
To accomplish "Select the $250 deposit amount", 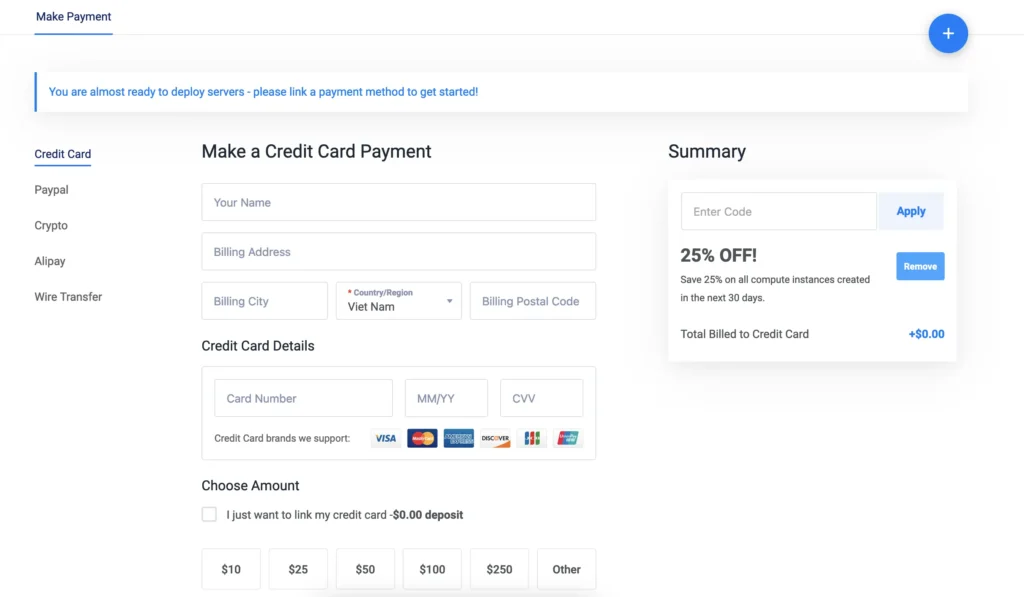I will 499,570.
